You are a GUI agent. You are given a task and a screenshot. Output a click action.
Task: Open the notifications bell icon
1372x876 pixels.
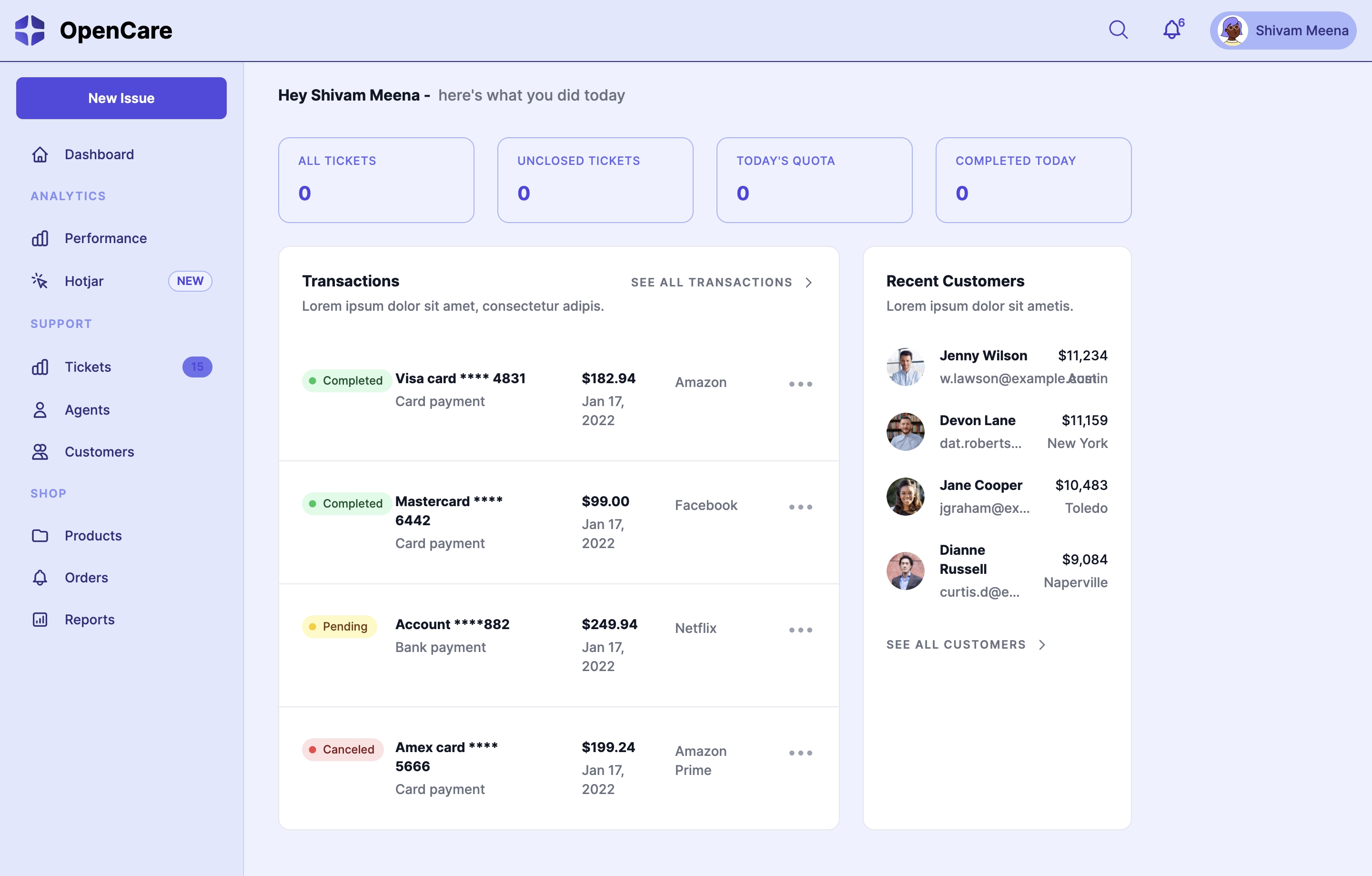click(x=1171, y=30)
